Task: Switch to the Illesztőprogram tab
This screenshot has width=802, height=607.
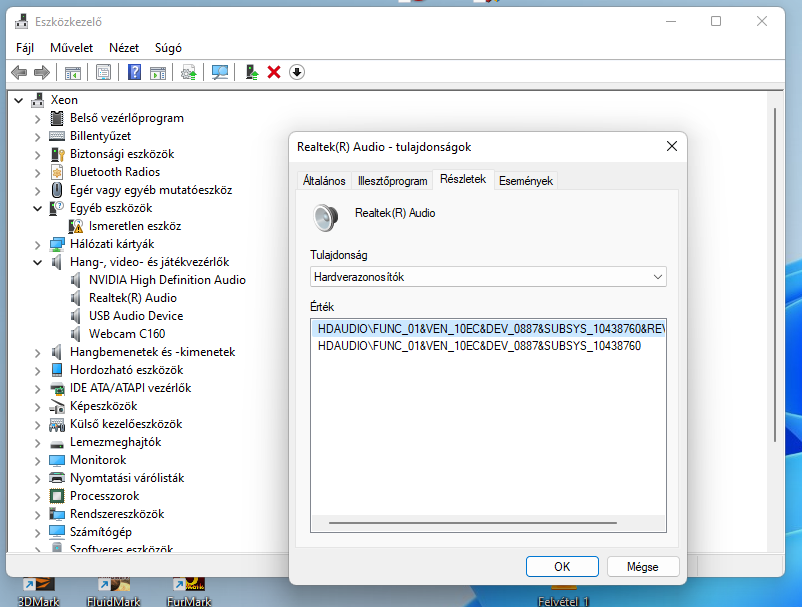Action: [x=392, y=181]
